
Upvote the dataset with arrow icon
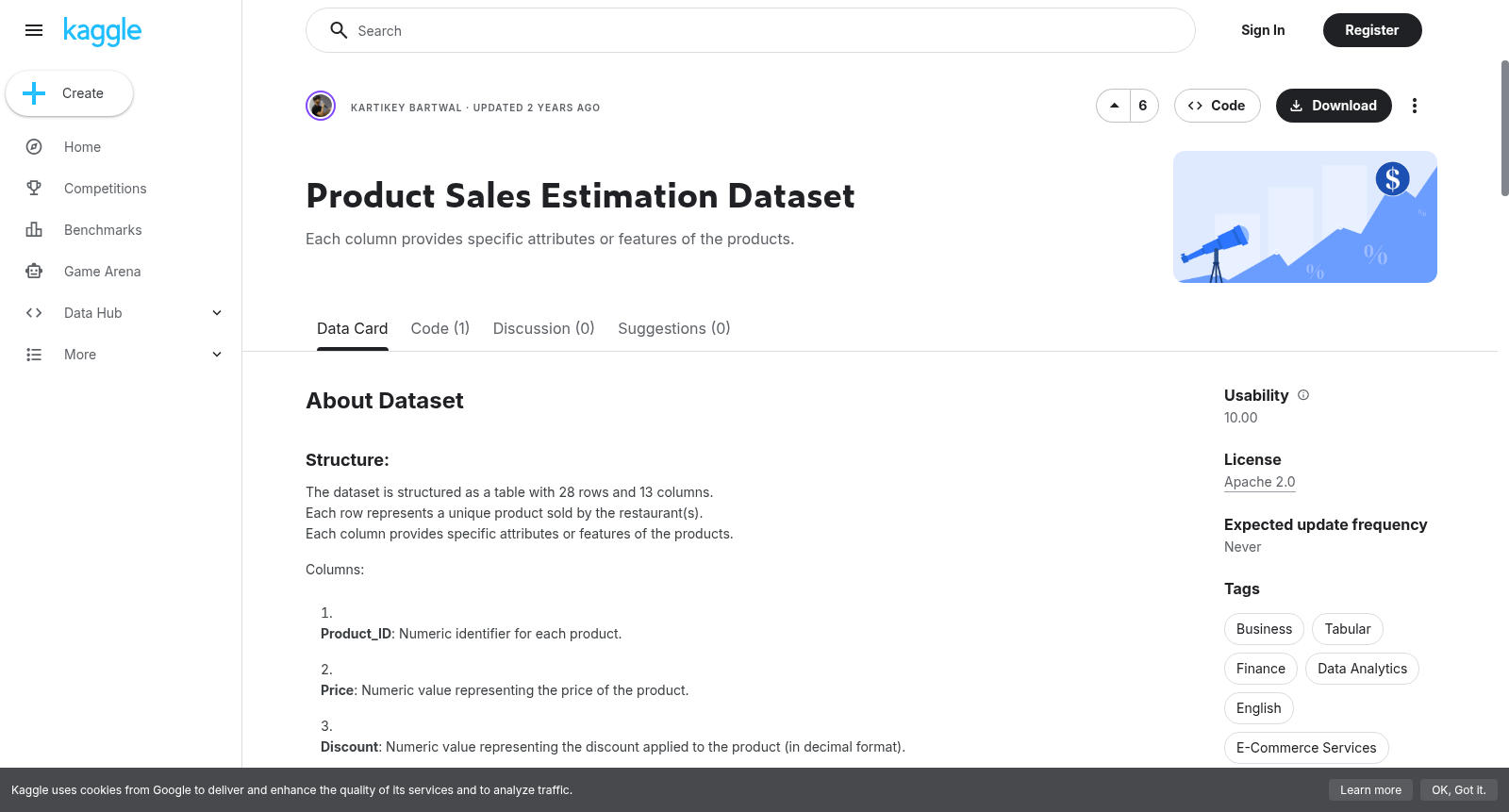tap(1115, 106)
